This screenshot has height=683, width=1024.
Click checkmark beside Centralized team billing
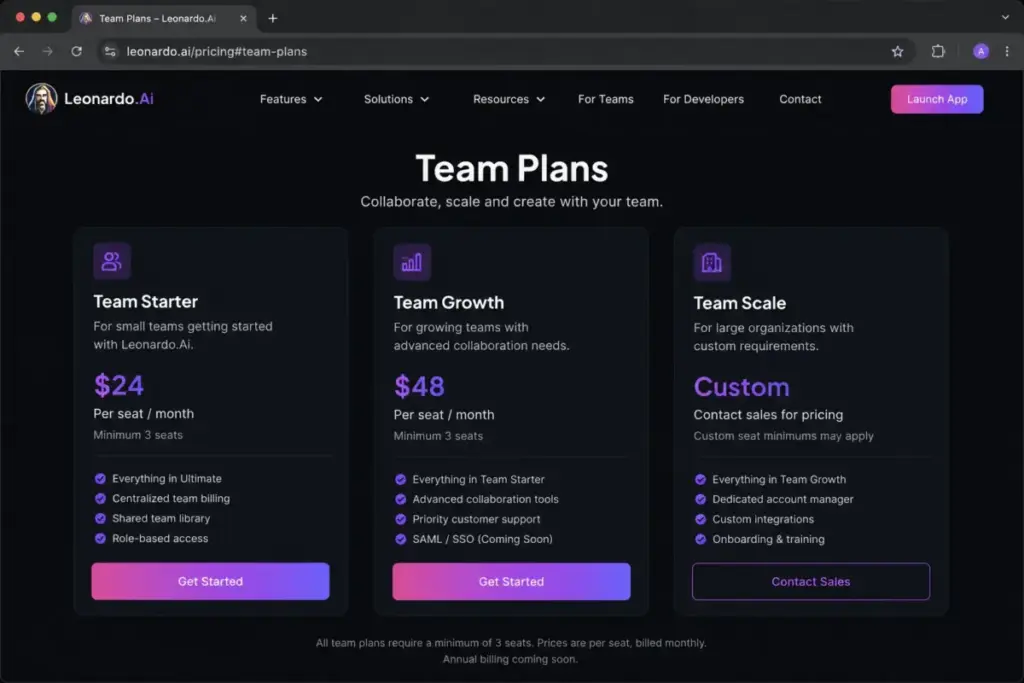point(100,498)
